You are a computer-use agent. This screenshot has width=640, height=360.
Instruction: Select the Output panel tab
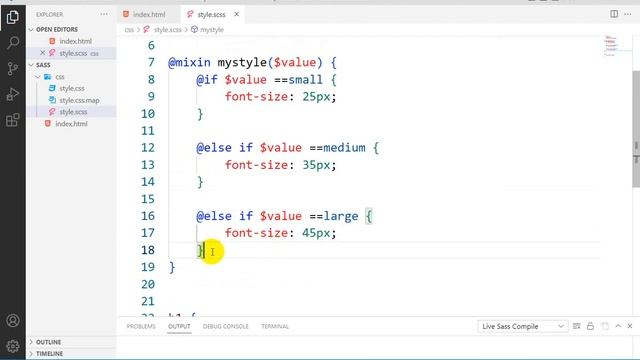pyautogui.click(x=179, y=326)
